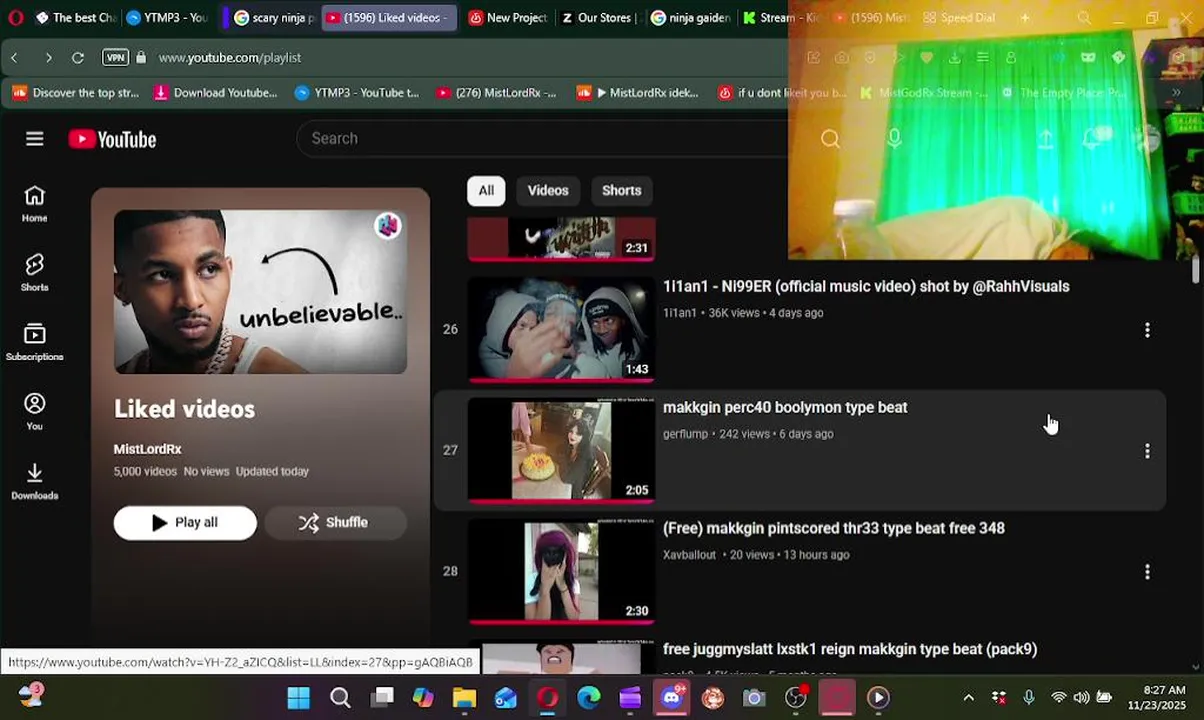
Task: Switch to the Our Stores browser tab
Action: [x=599, y=18]
